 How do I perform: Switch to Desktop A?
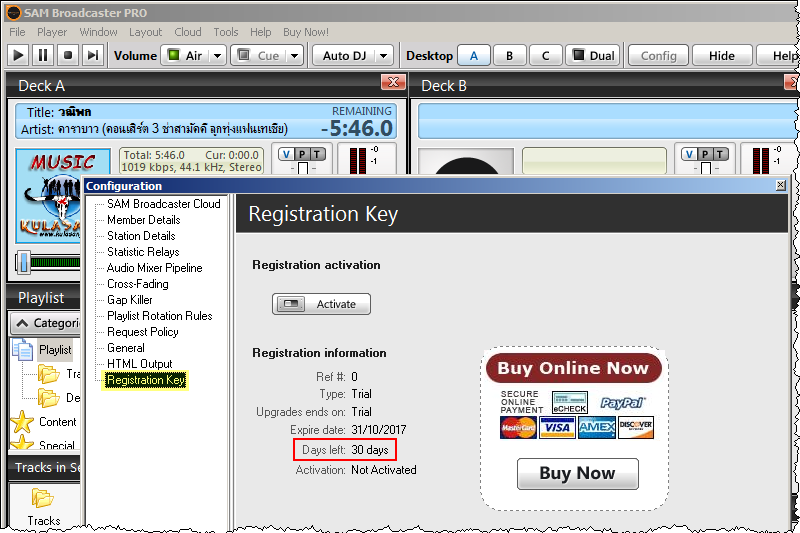point(474,55)
